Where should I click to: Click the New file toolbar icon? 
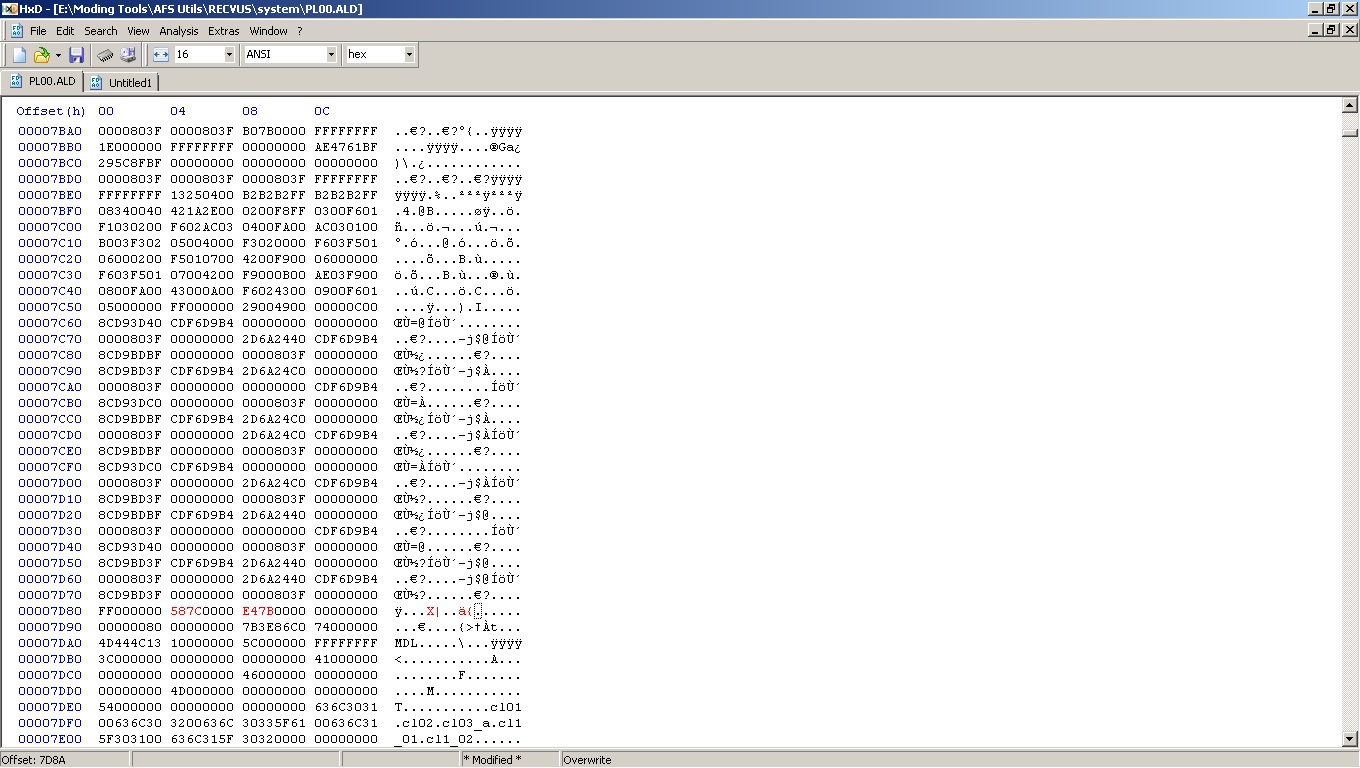point(19,55)
